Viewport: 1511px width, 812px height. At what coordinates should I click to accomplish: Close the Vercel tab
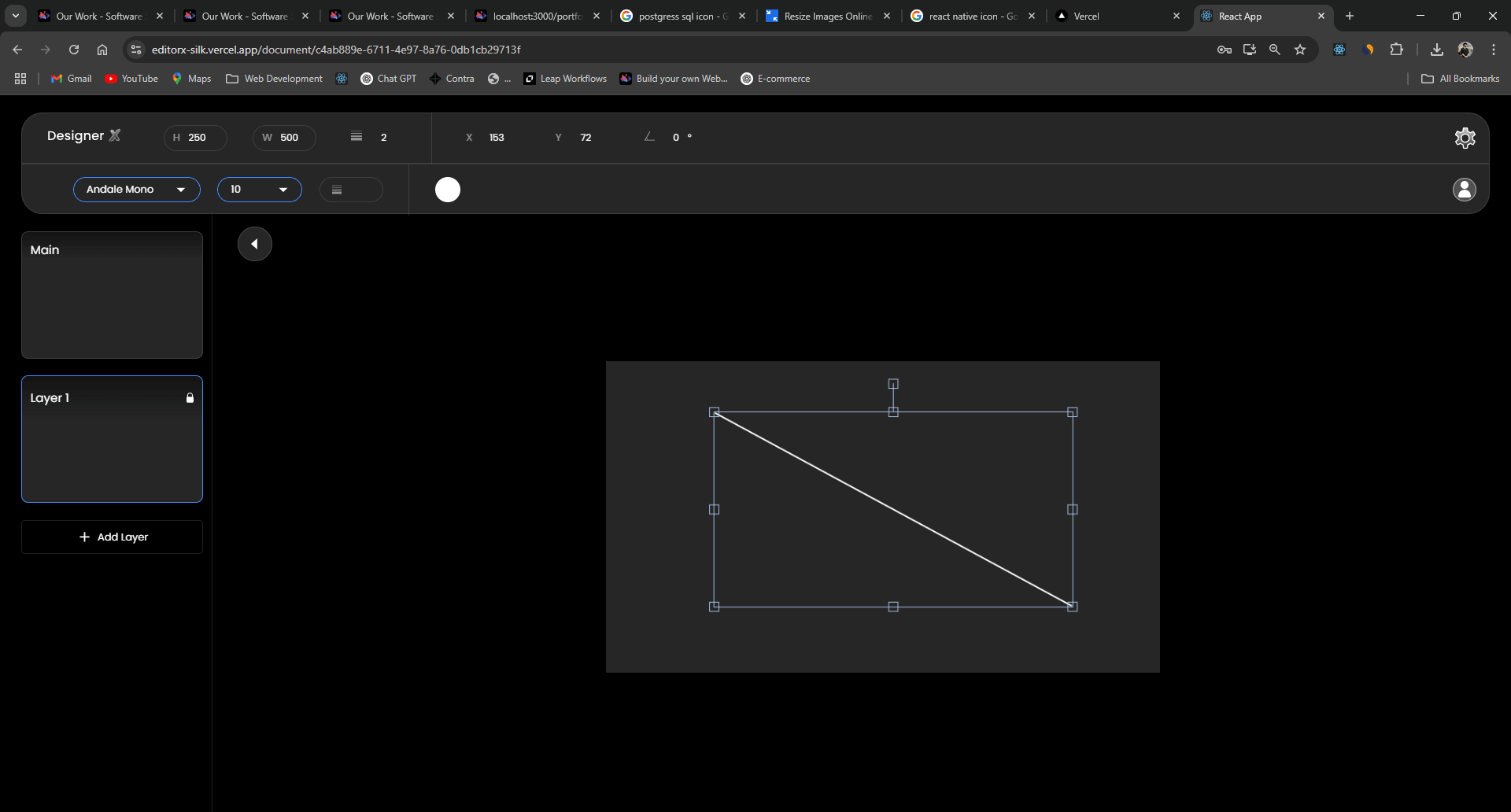(1177, 16)
